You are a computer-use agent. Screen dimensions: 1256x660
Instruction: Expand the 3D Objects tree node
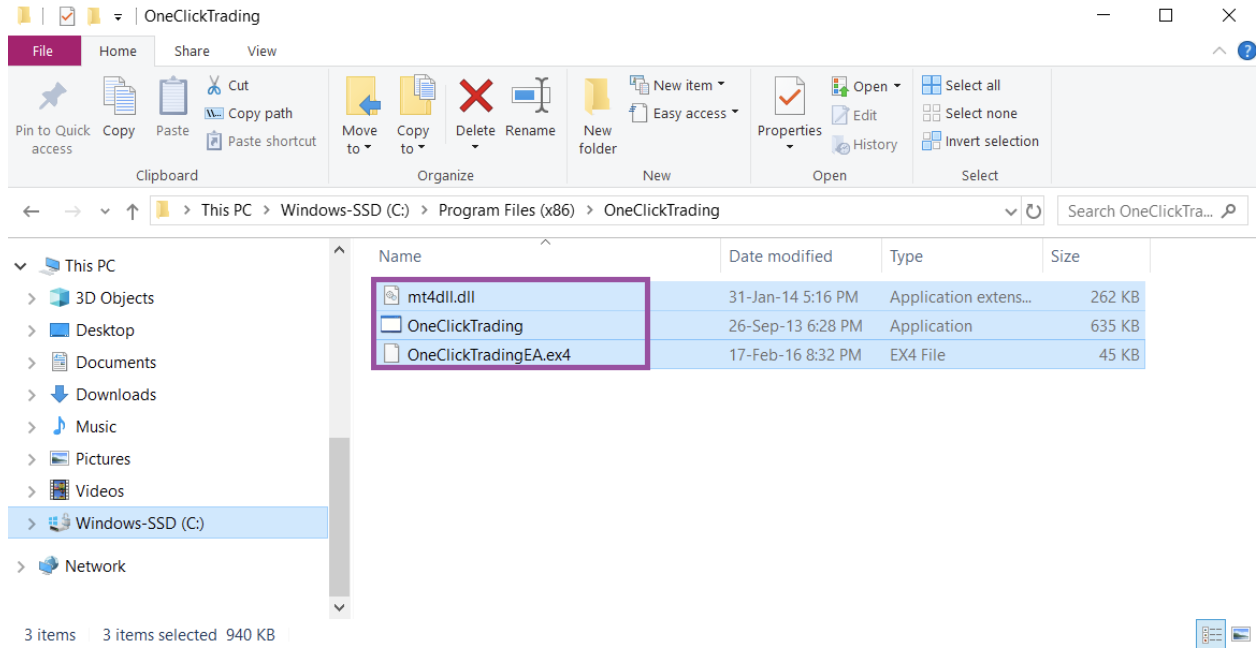(31, 298)
